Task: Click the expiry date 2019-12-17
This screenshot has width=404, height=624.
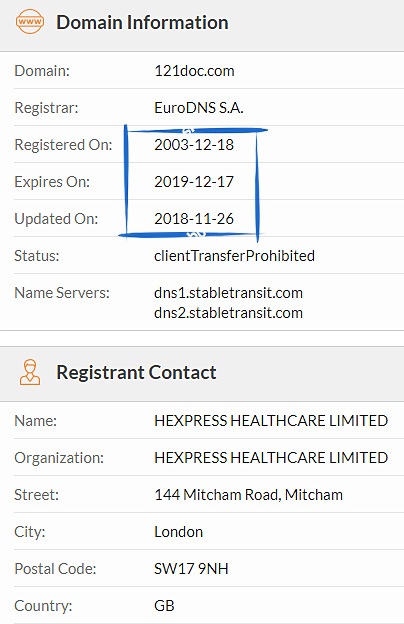Action: 194,182
